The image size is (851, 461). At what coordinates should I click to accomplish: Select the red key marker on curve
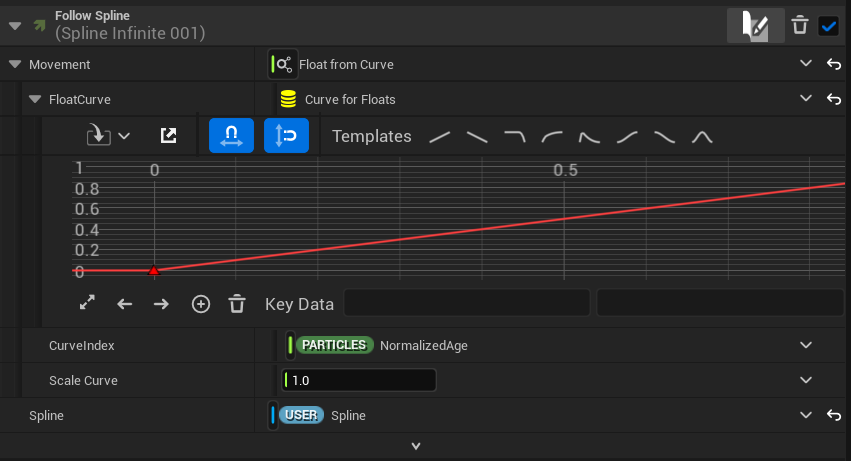[x=153, y=270]
